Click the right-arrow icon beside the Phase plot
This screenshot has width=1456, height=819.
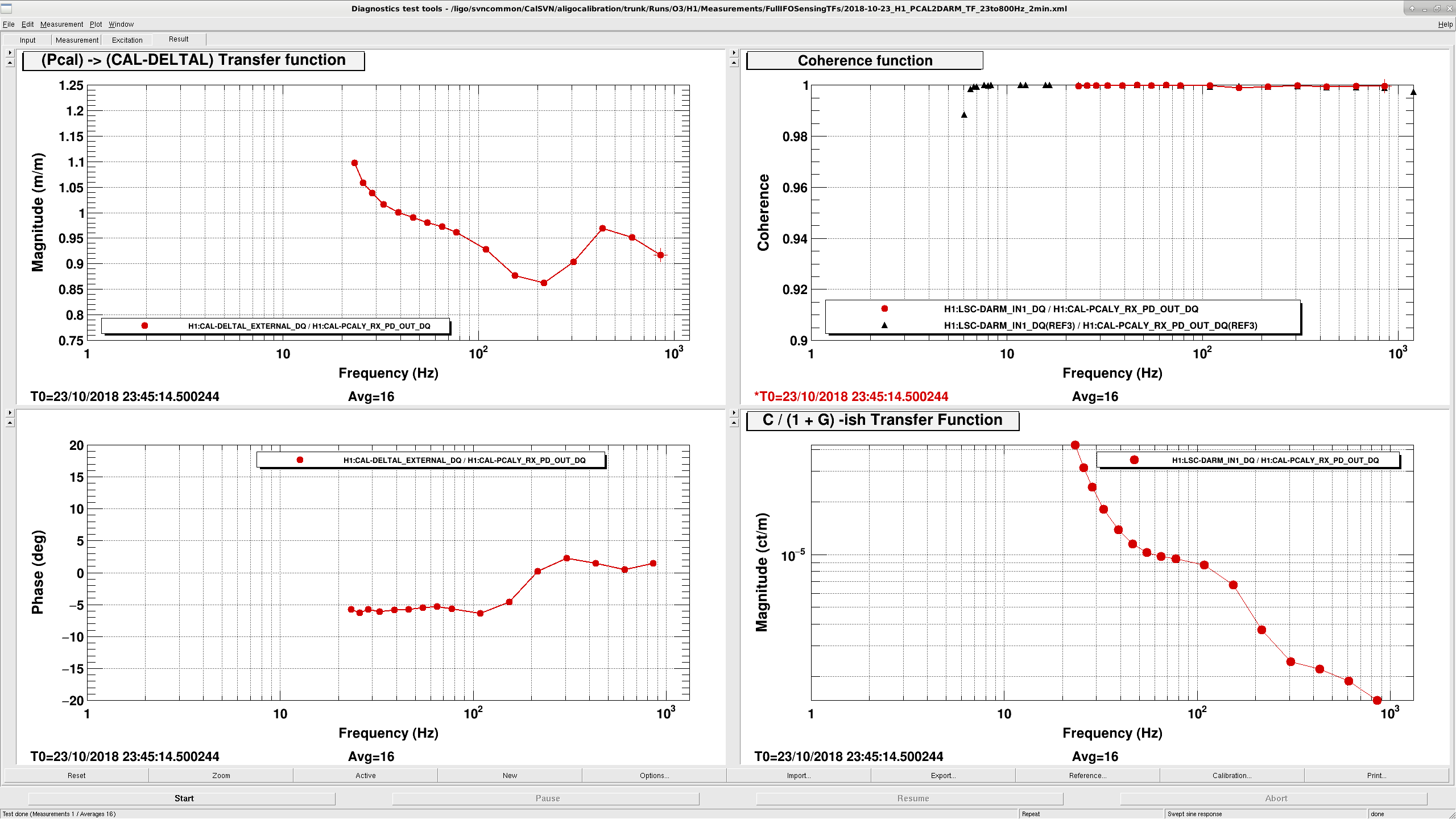pos(10,413)
